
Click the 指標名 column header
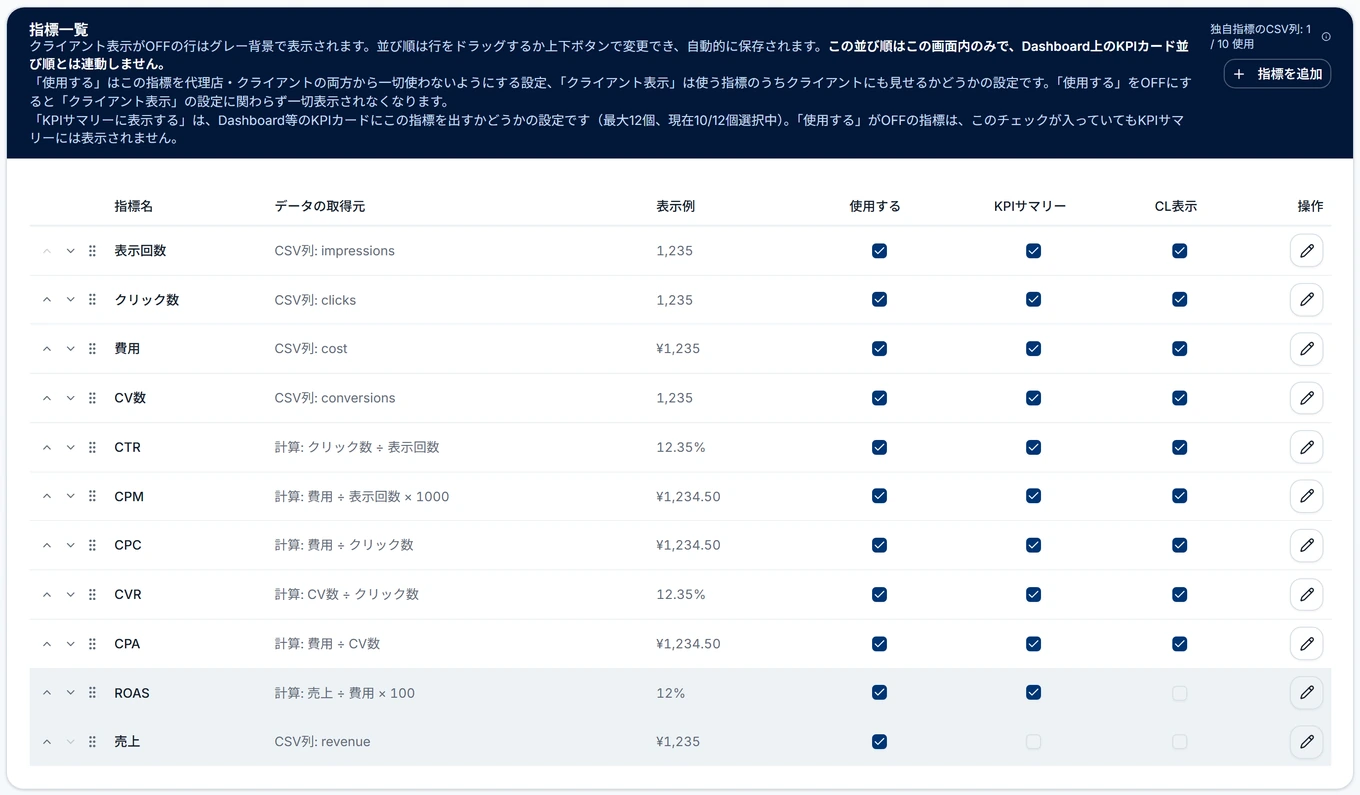[x=134, y=206]
